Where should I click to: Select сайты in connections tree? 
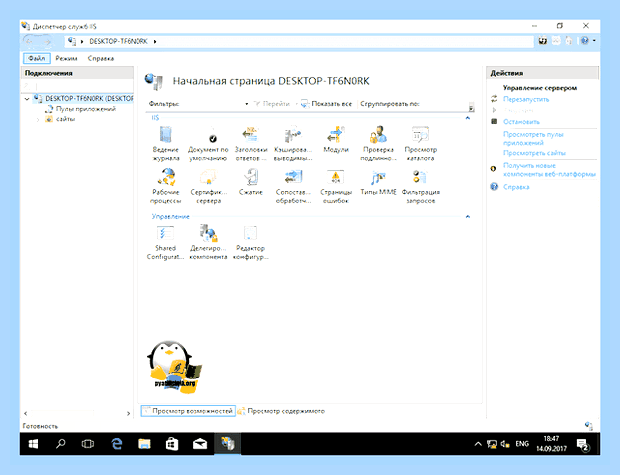pos(65,119)
